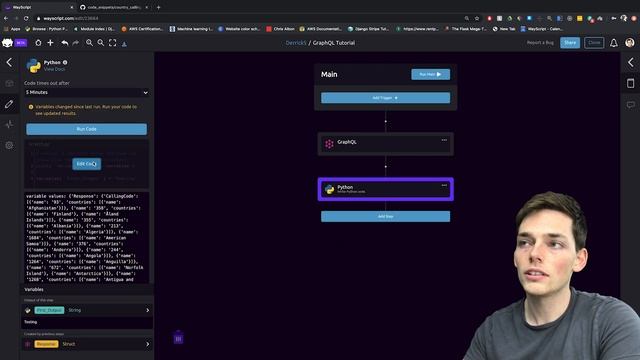Open the notifications bell
640x360 pixels.
613,43
